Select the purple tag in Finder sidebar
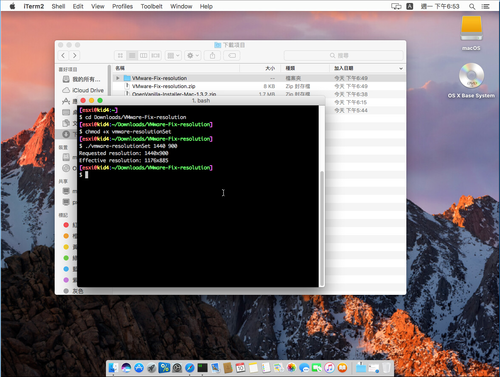Viewport: 500px width, 377px height. click(x=66, y=280)
